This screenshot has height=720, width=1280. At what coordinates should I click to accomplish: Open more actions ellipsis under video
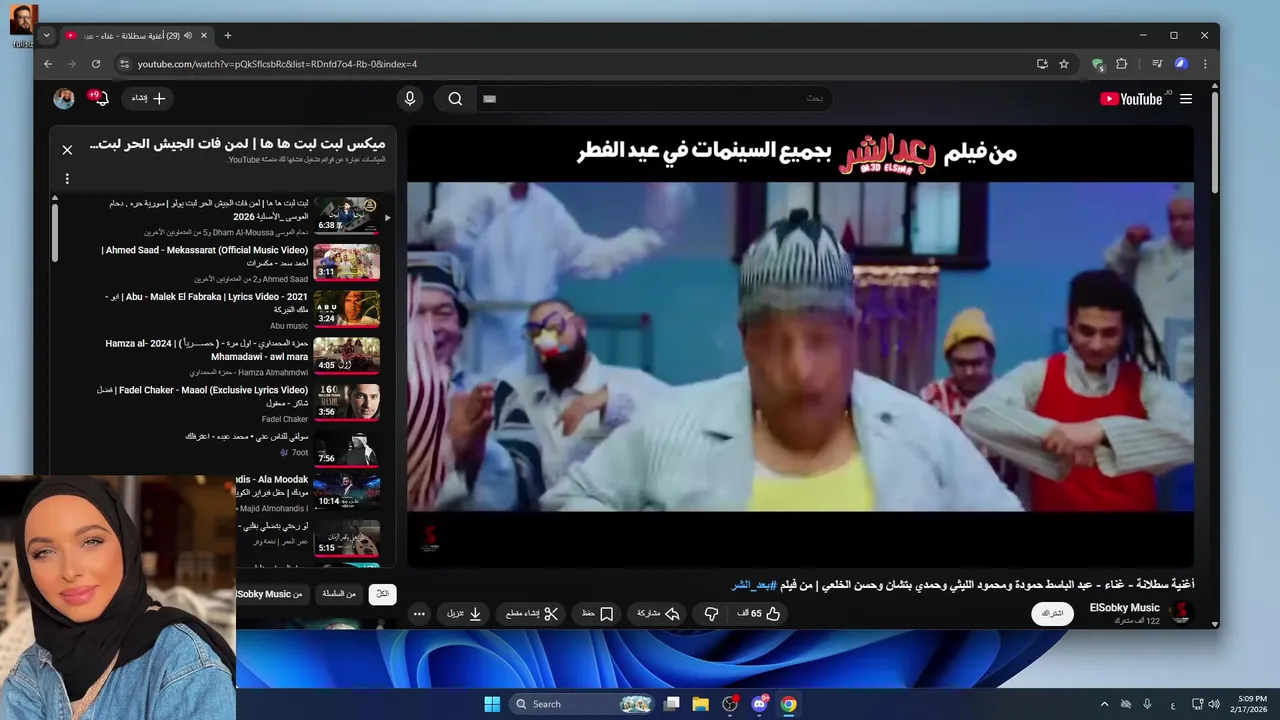[x=419, y=613]
